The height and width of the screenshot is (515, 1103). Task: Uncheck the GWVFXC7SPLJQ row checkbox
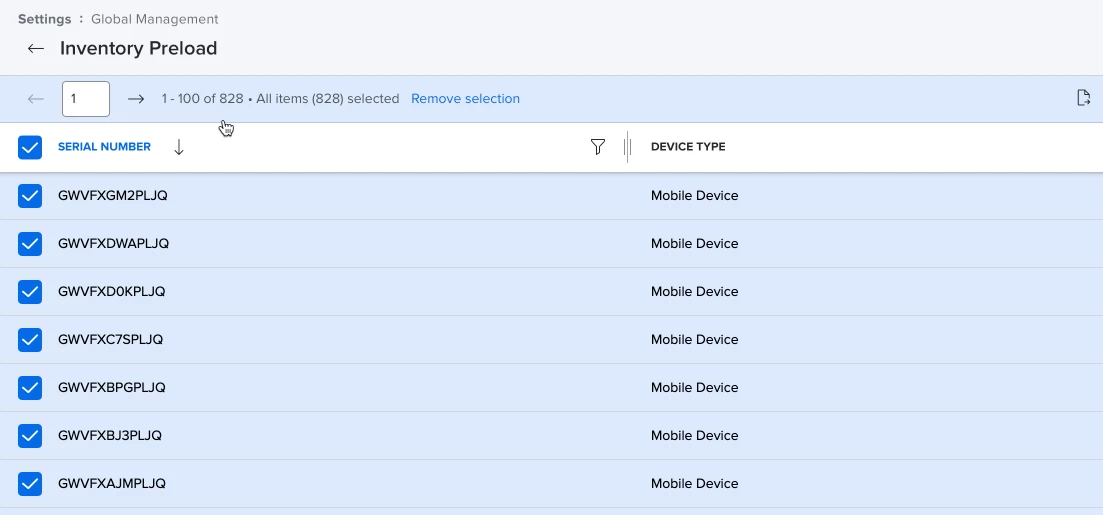pos(30,340)
